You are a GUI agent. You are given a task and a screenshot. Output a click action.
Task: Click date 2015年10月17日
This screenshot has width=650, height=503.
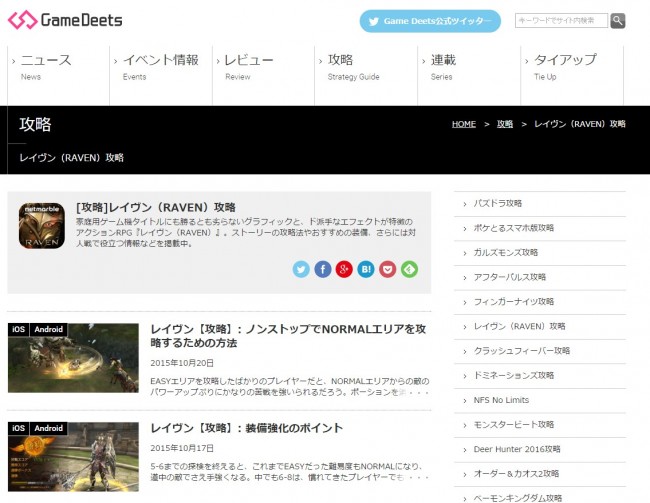pyautogui.click(x=182, y=448)
